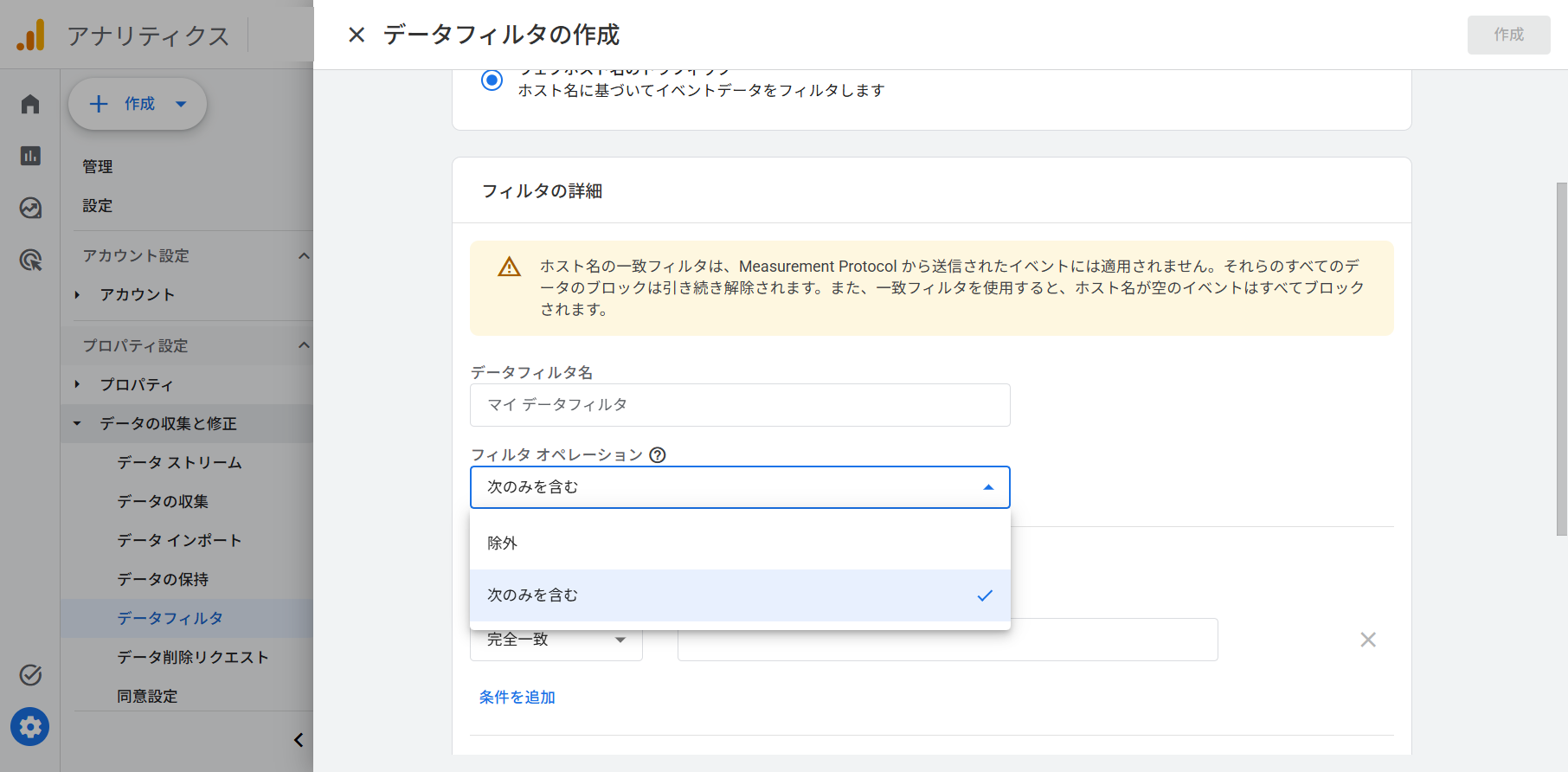The height and width of the screenshot is (772, 1568).
Task: Click the hostname value input field
Action: coord(948,640)
